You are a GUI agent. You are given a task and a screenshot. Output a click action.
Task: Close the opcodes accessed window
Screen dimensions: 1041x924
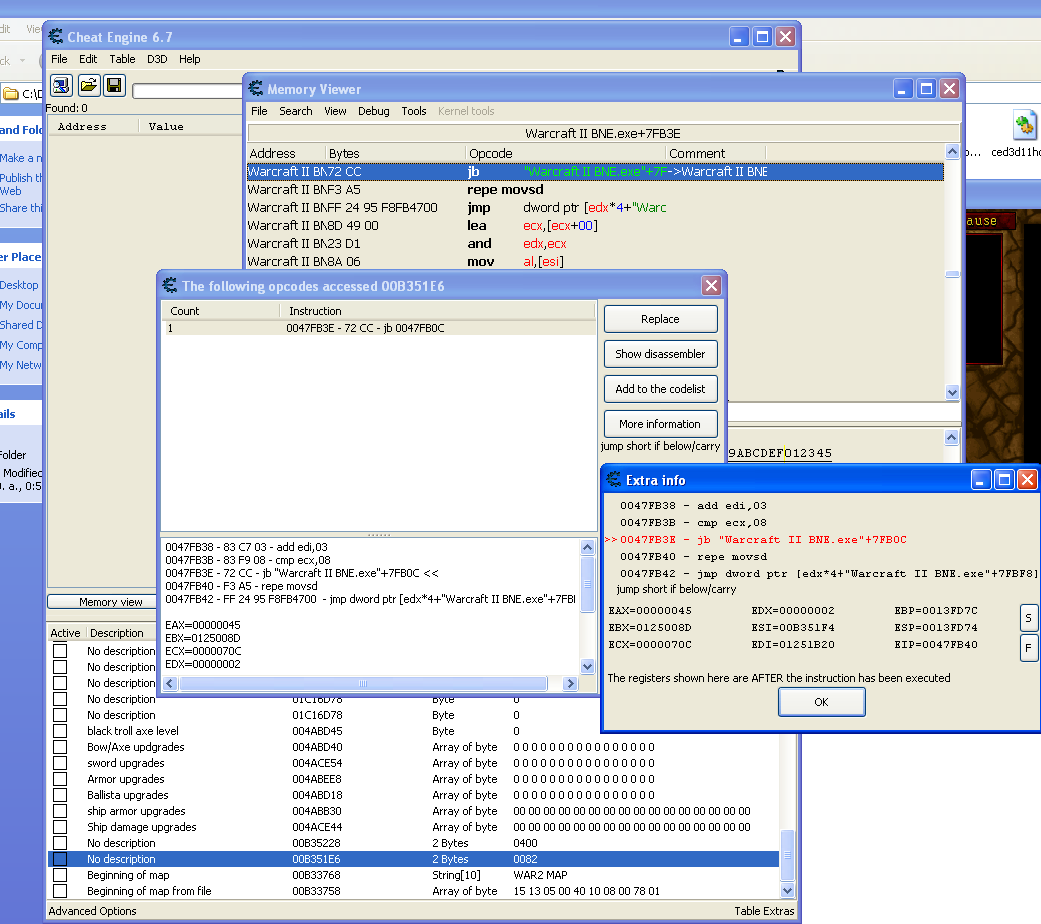pyautogui.click(x=711, y=286)
